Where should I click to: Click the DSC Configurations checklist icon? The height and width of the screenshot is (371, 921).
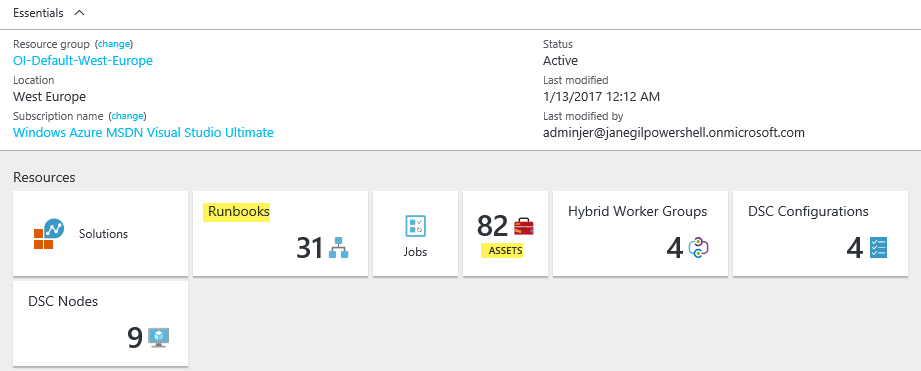pyautogui.click(x=878, y=248)
